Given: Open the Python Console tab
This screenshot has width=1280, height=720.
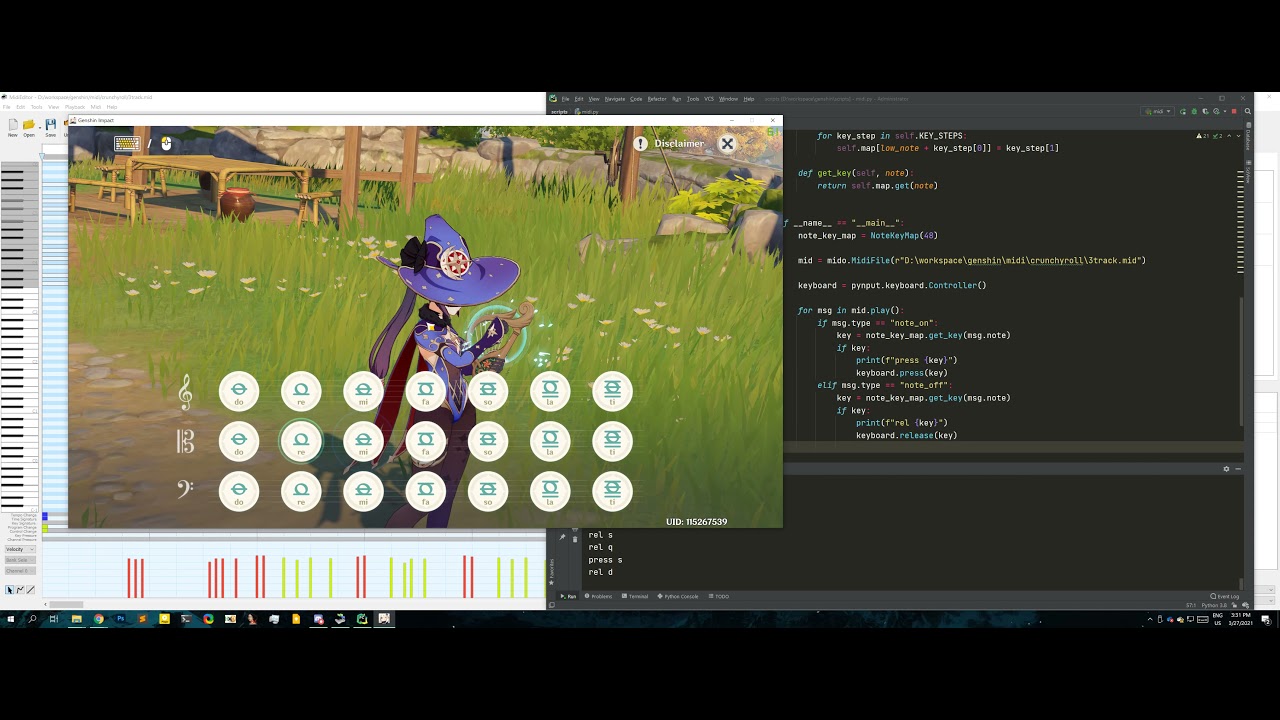Looking at the screenshot, I should click(679, 596).
